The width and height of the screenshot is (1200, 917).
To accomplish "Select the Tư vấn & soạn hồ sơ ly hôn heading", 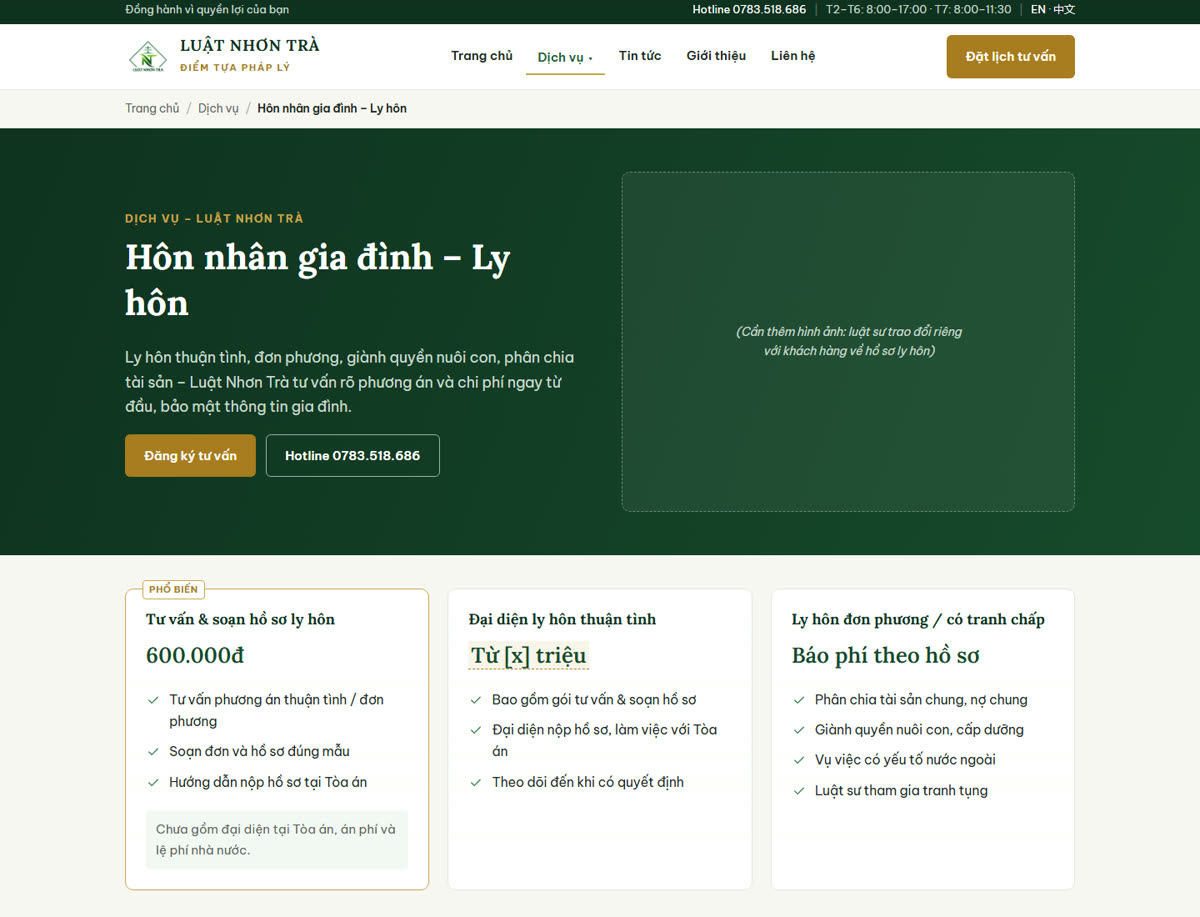I will (x=240, y=620).
